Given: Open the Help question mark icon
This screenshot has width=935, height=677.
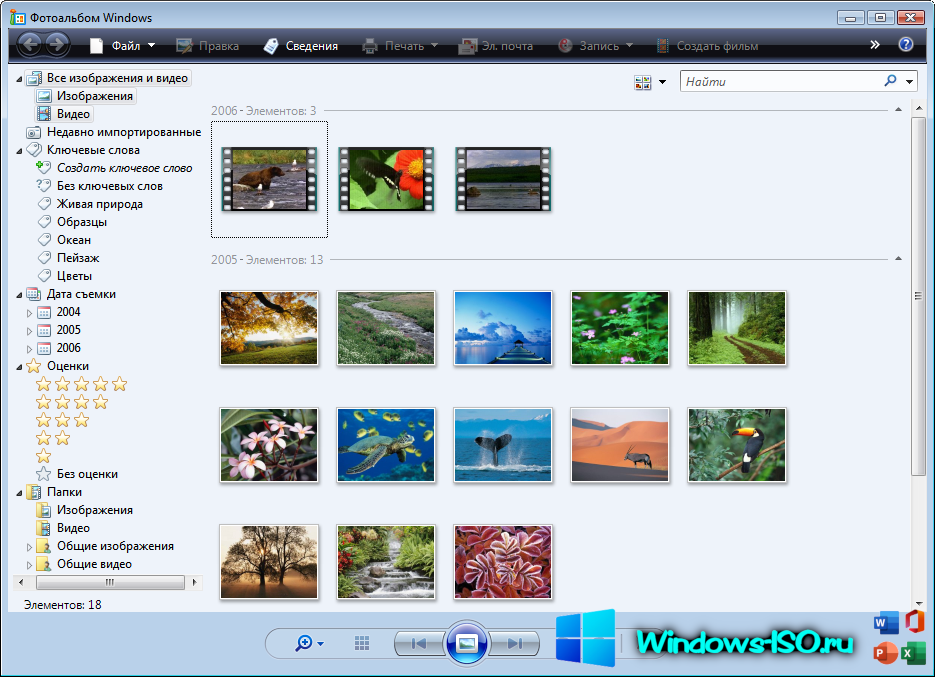Looking at the screenshot, I should (905, 44).
